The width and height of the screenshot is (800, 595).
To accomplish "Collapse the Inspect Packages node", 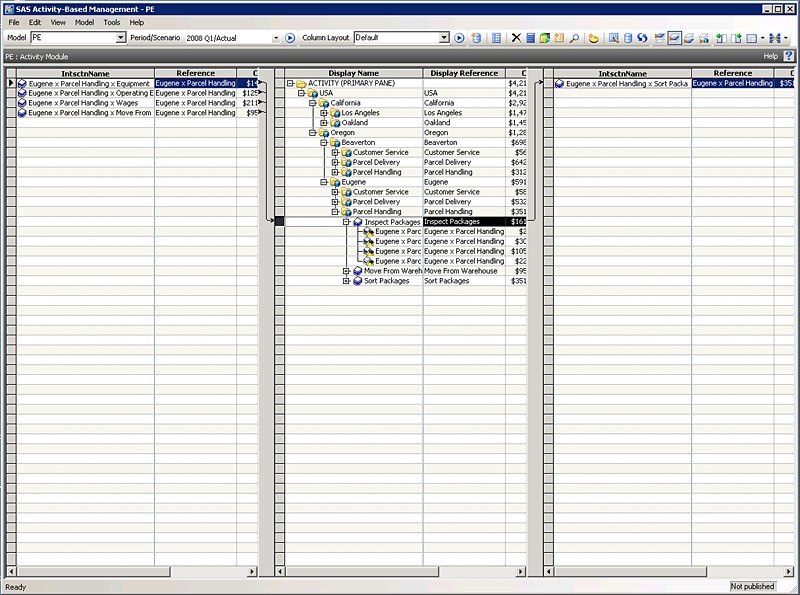I will tap(346, 221).
